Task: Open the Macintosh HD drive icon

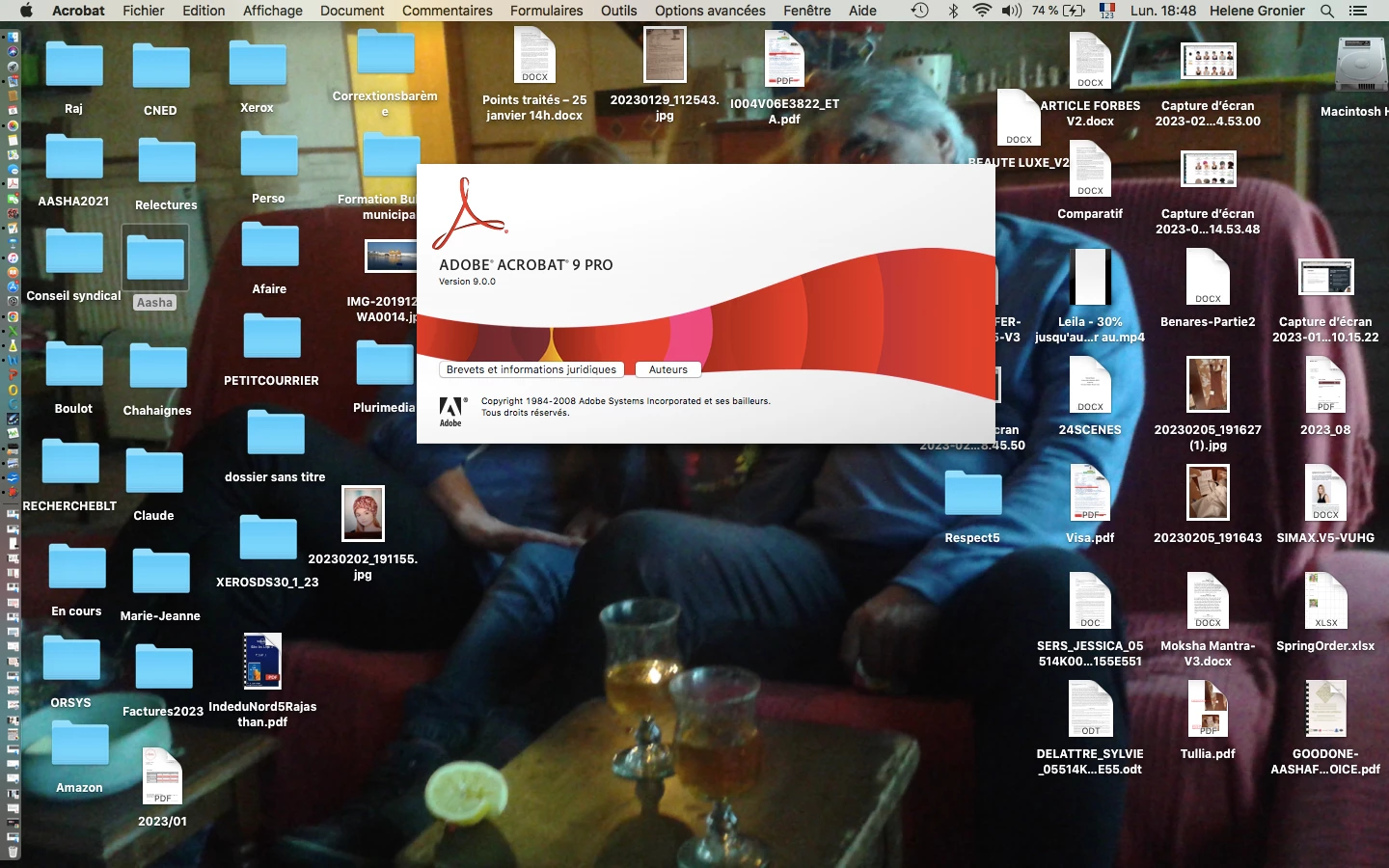Action: (x=1361, y=65)
